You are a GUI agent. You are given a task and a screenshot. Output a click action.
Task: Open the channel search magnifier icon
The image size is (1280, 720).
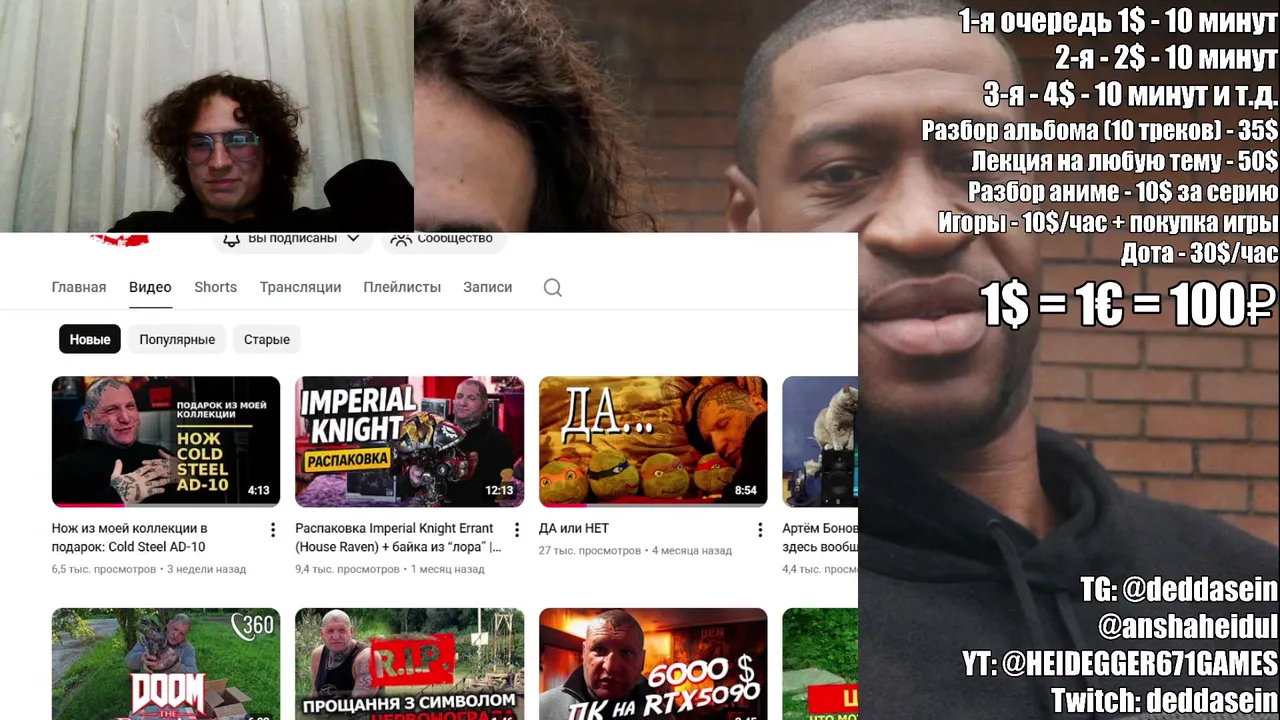pos(552,288)
